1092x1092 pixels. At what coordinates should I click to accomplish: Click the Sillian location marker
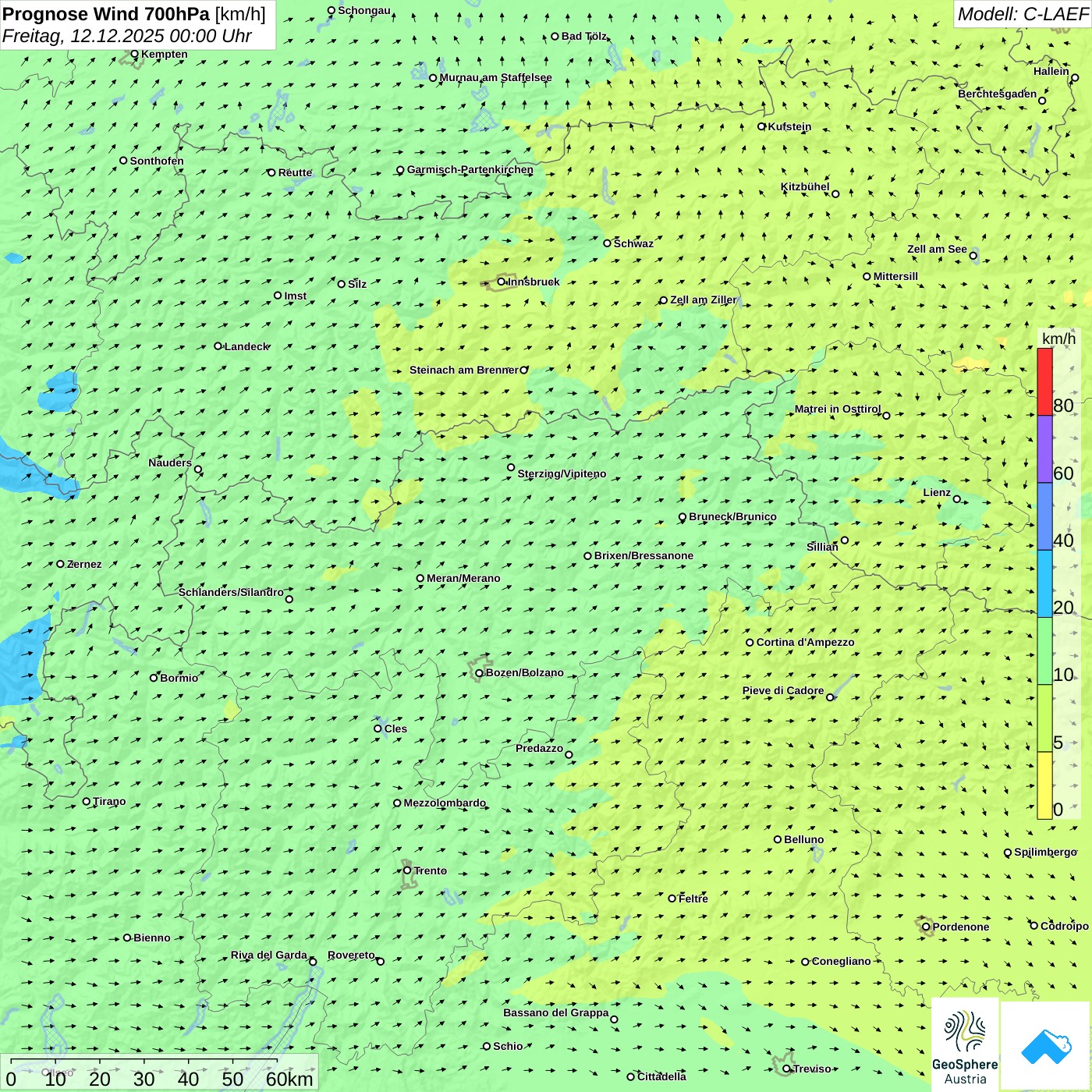[845, 540]
